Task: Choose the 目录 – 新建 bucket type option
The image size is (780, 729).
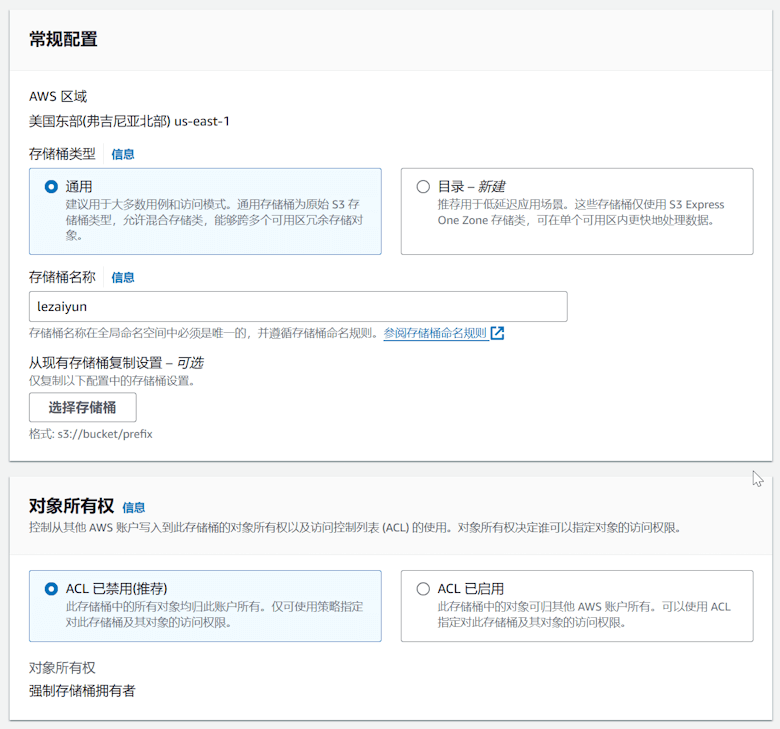Action: pos(423,186)
